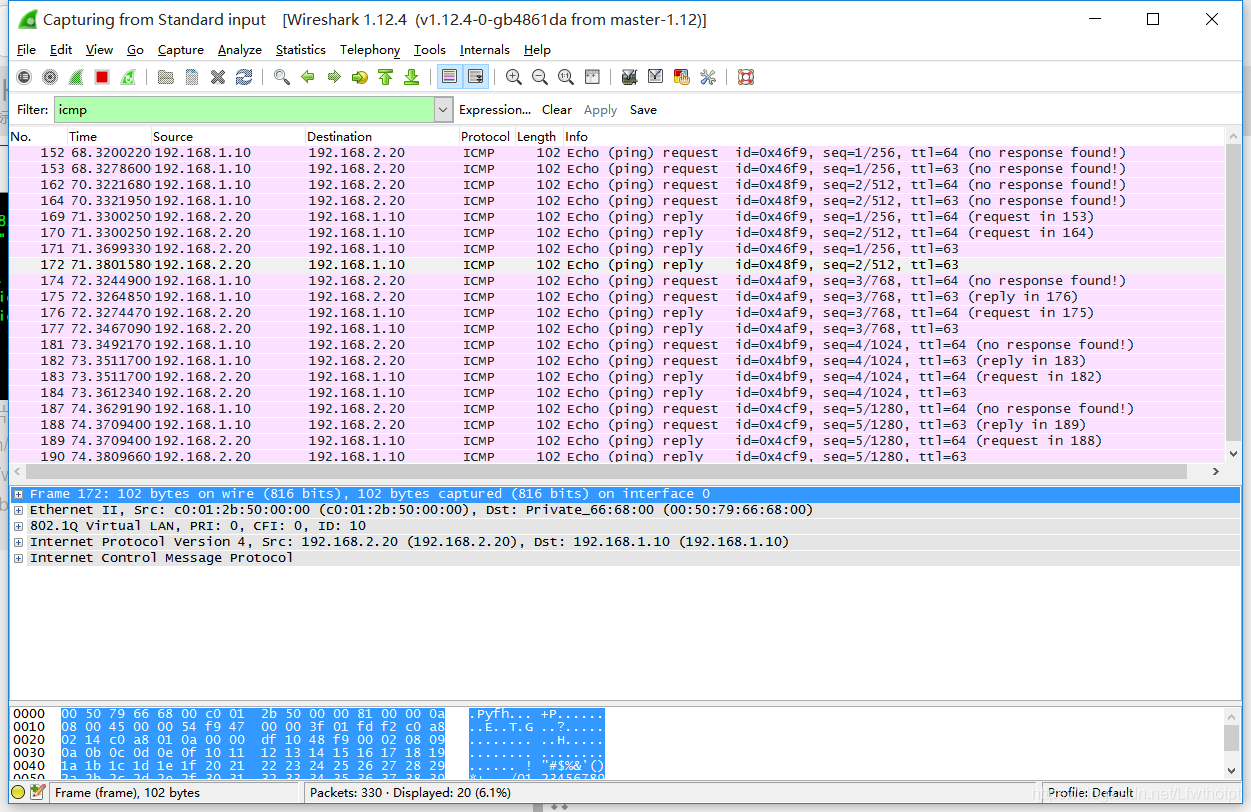
Task: Sort by the Protocol column header
Action: coord(486,136)
